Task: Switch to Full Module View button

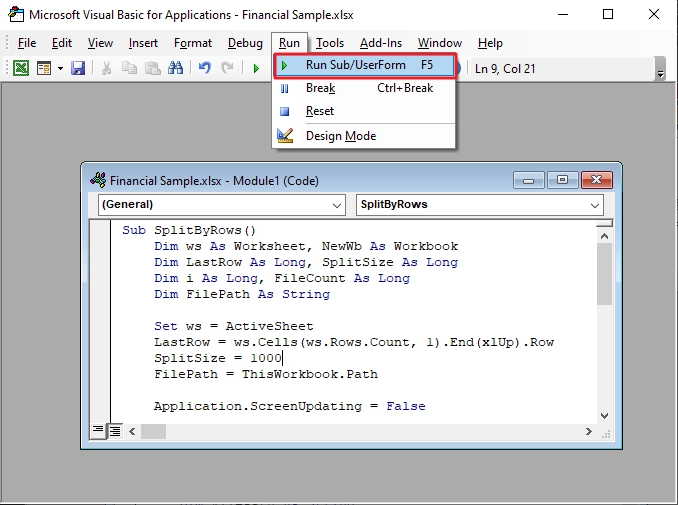Action: coord(115,431)
